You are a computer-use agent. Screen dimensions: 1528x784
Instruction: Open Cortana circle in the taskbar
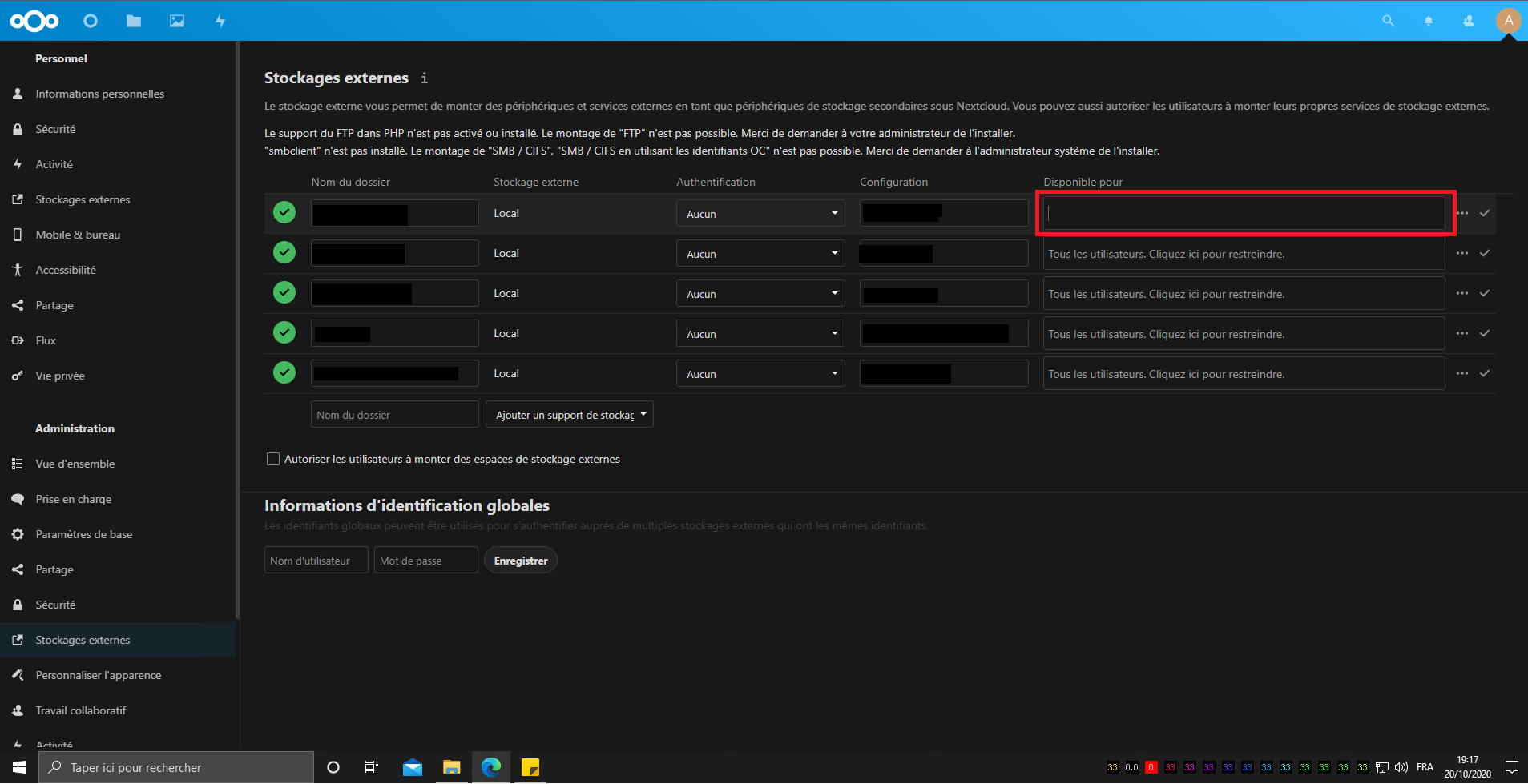(x=333, y=767)
